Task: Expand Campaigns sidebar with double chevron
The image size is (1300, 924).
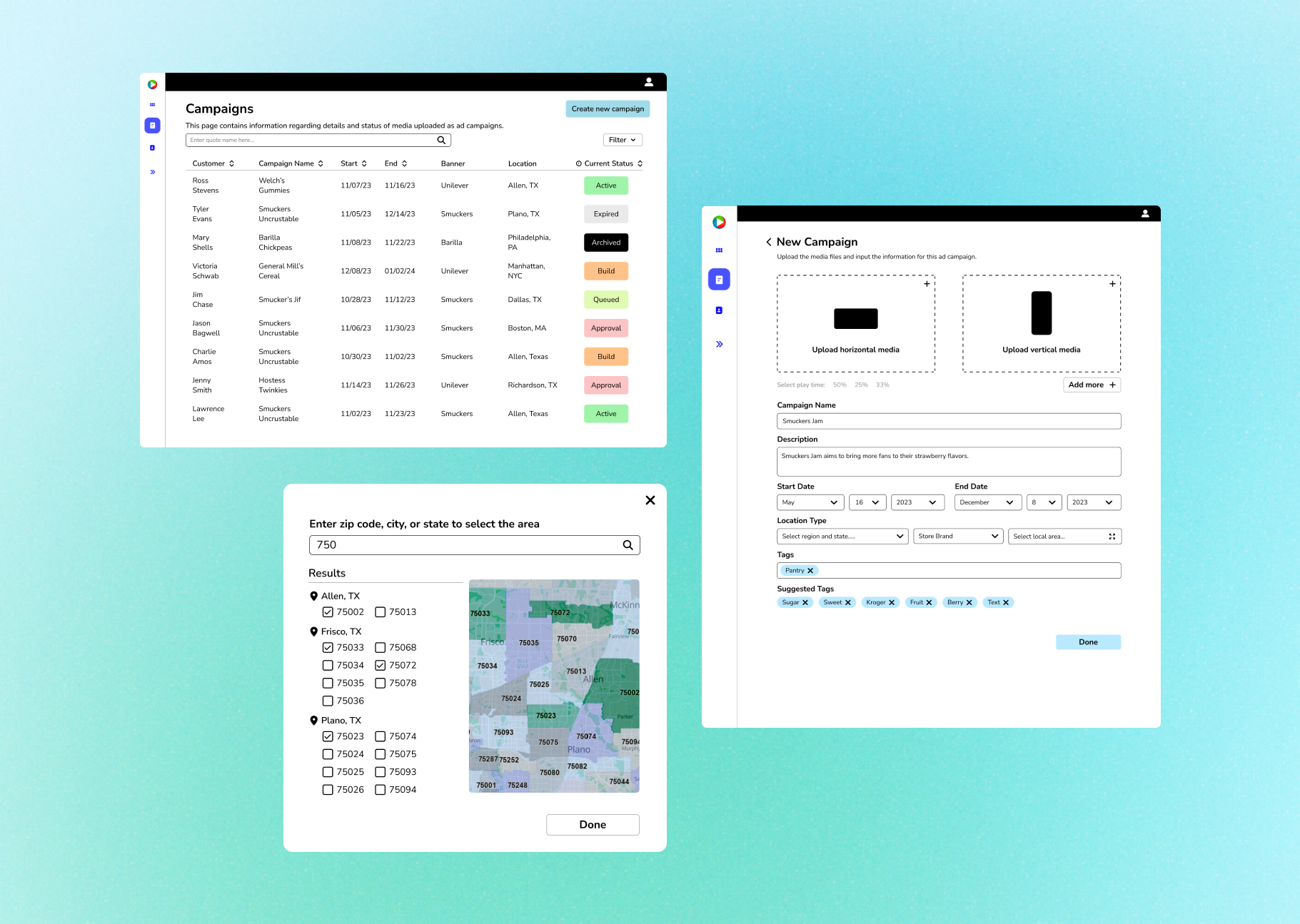Action: (153, 172)
